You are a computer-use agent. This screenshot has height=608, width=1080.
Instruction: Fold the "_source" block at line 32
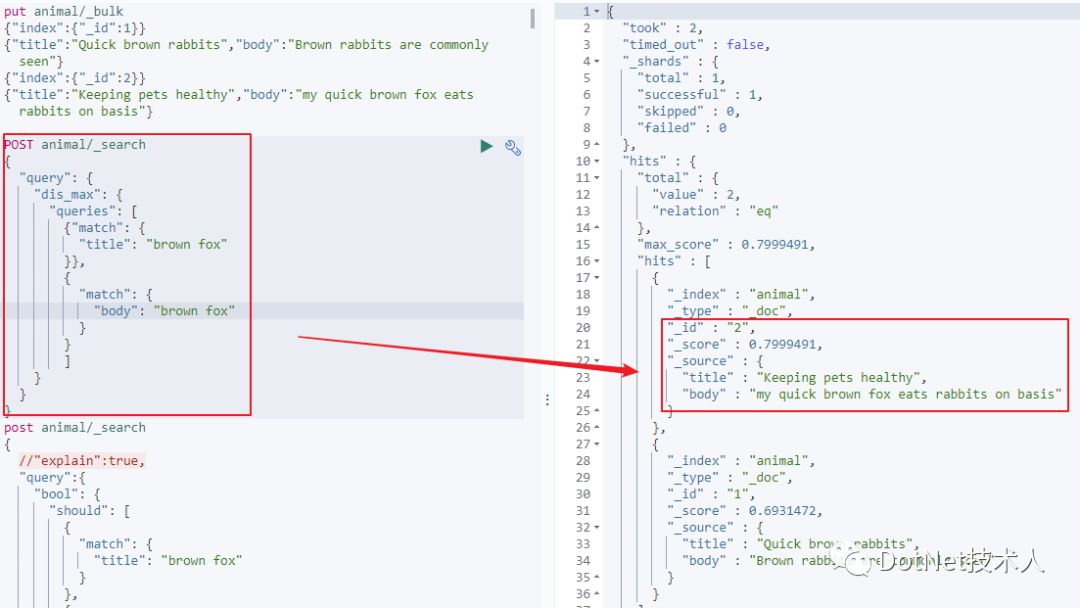coord(597,527)
